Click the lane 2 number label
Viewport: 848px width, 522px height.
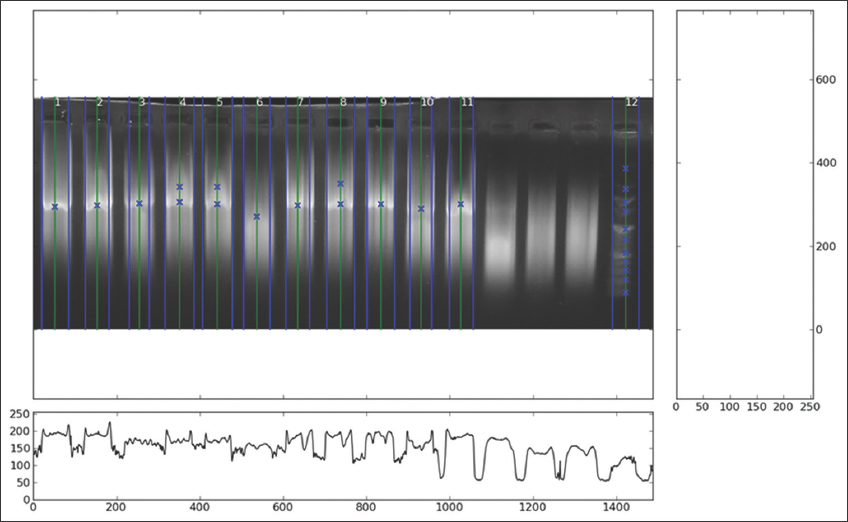(99, 102)
